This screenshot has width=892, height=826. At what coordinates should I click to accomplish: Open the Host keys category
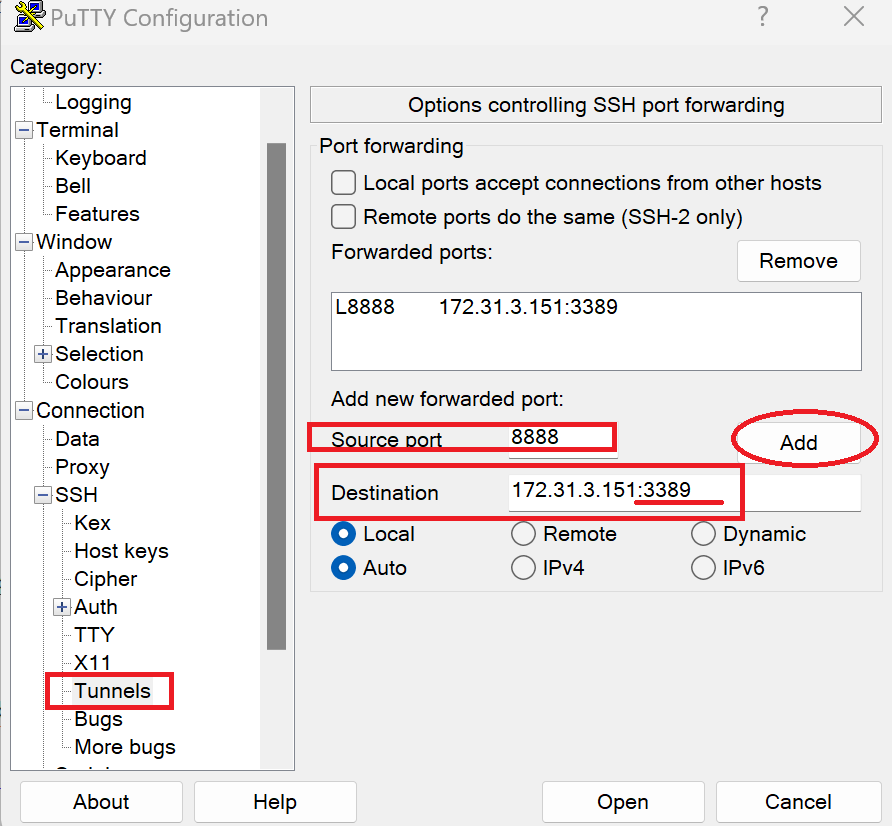point(121,551)
